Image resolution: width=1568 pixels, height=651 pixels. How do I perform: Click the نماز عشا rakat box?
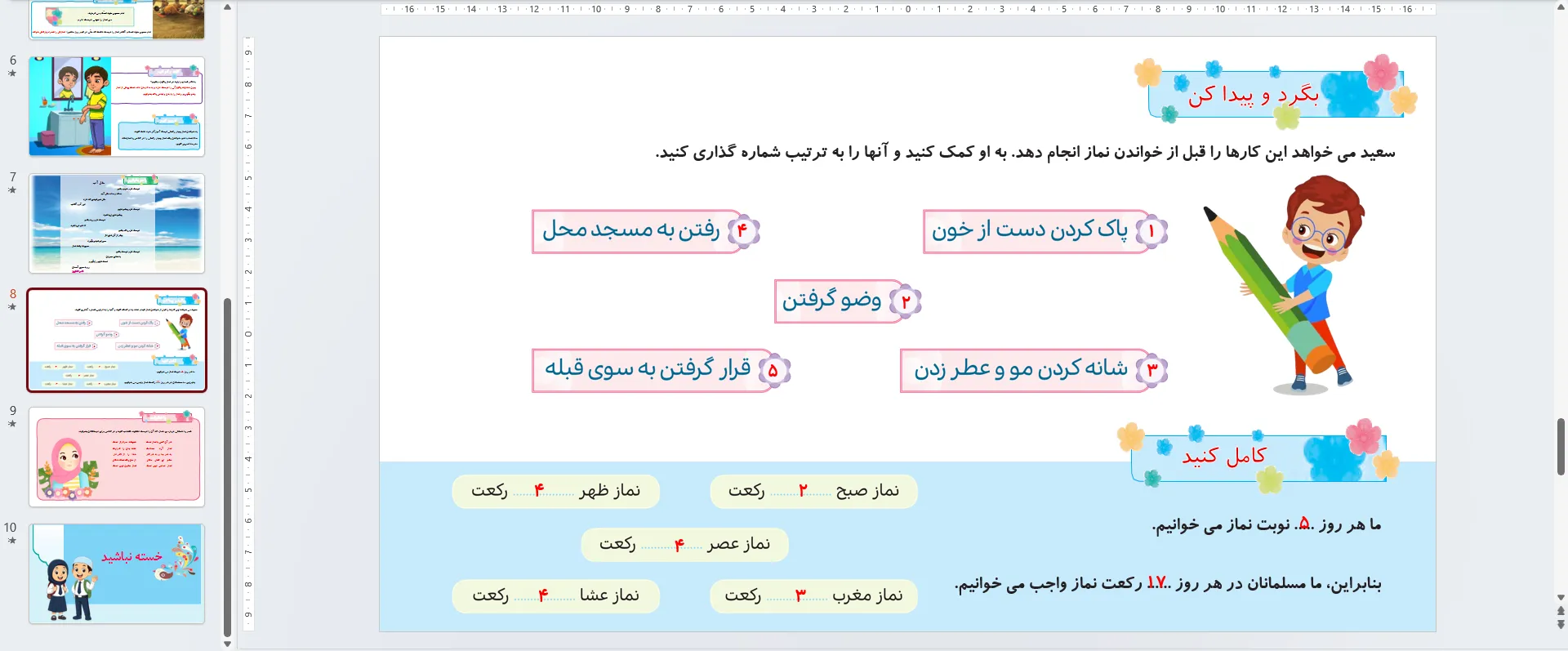tap(555, 595)
